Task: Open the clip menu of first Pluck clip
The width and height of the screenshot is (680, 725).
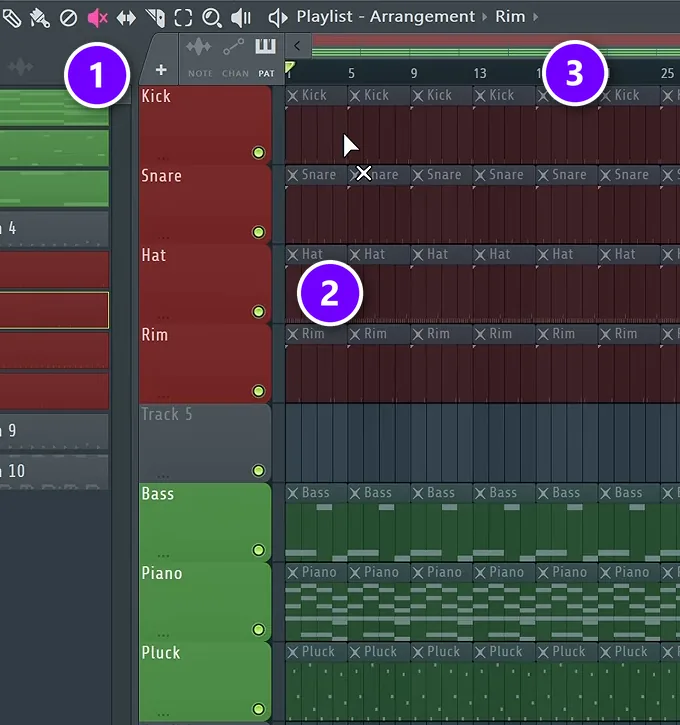Action: click(292, 652)
